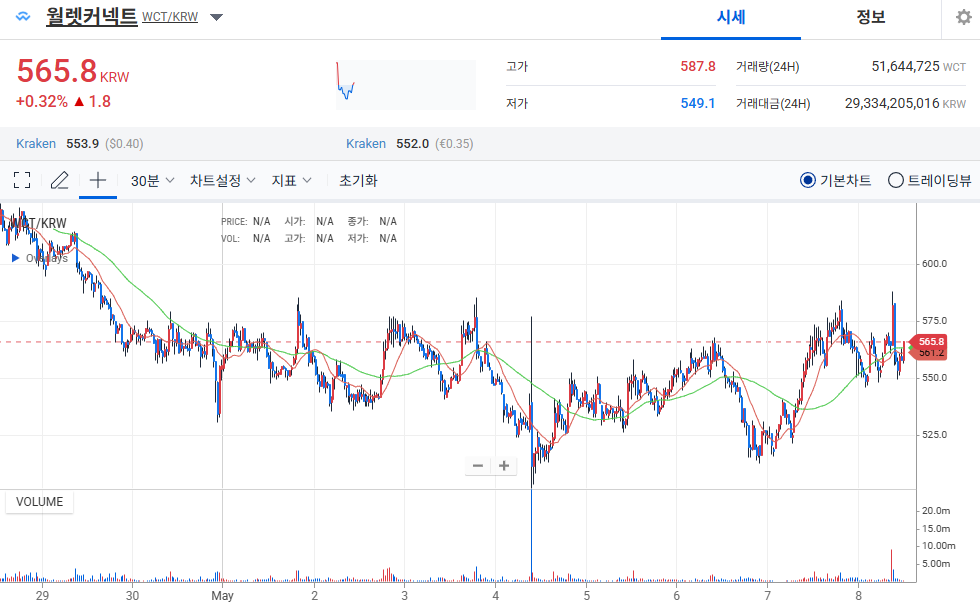The width and height of the screenshot is (980, 611).
Task: Open the settings gear icon
Action: click(x=964, y=17)
